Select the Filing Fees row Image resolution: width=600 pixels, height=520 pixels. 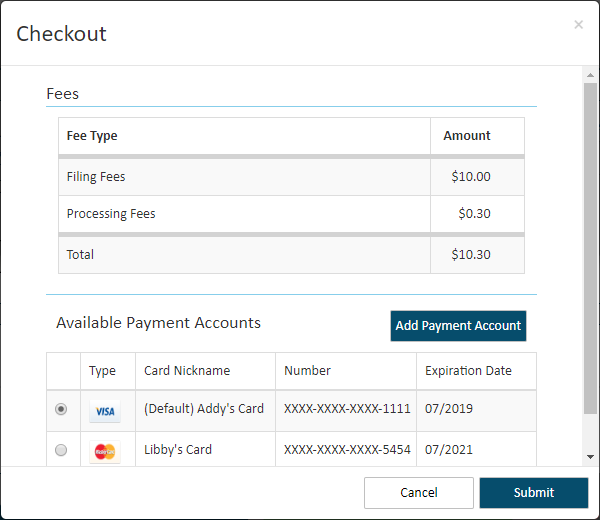[x=291, y=177]
